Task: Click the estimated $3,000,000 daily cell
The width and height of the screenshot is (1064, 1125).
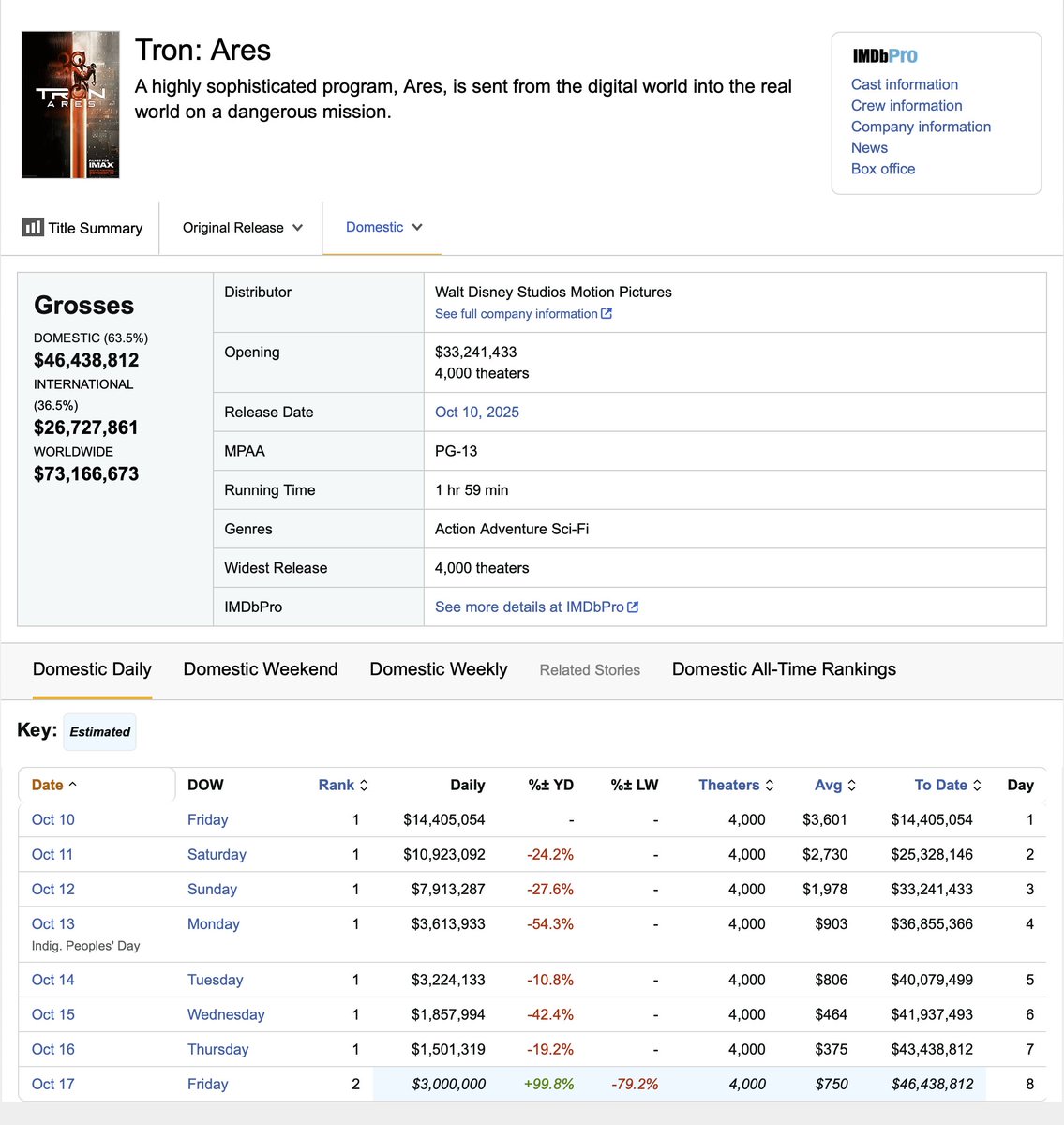Action: coord(448,1084)
